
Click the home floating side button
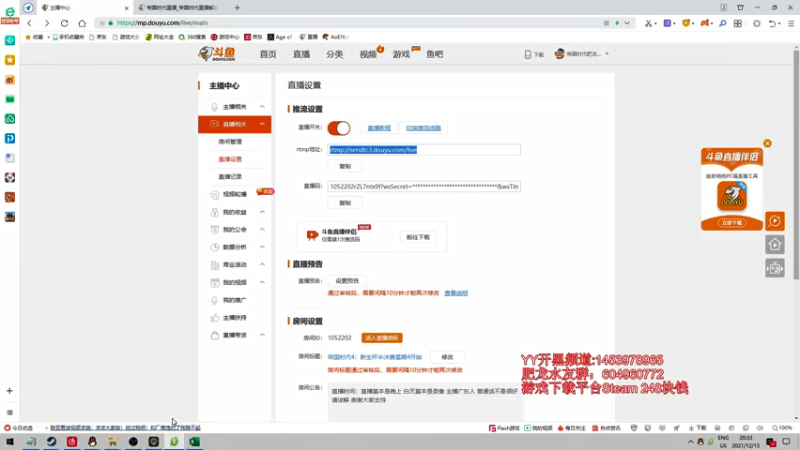(774, 245)
